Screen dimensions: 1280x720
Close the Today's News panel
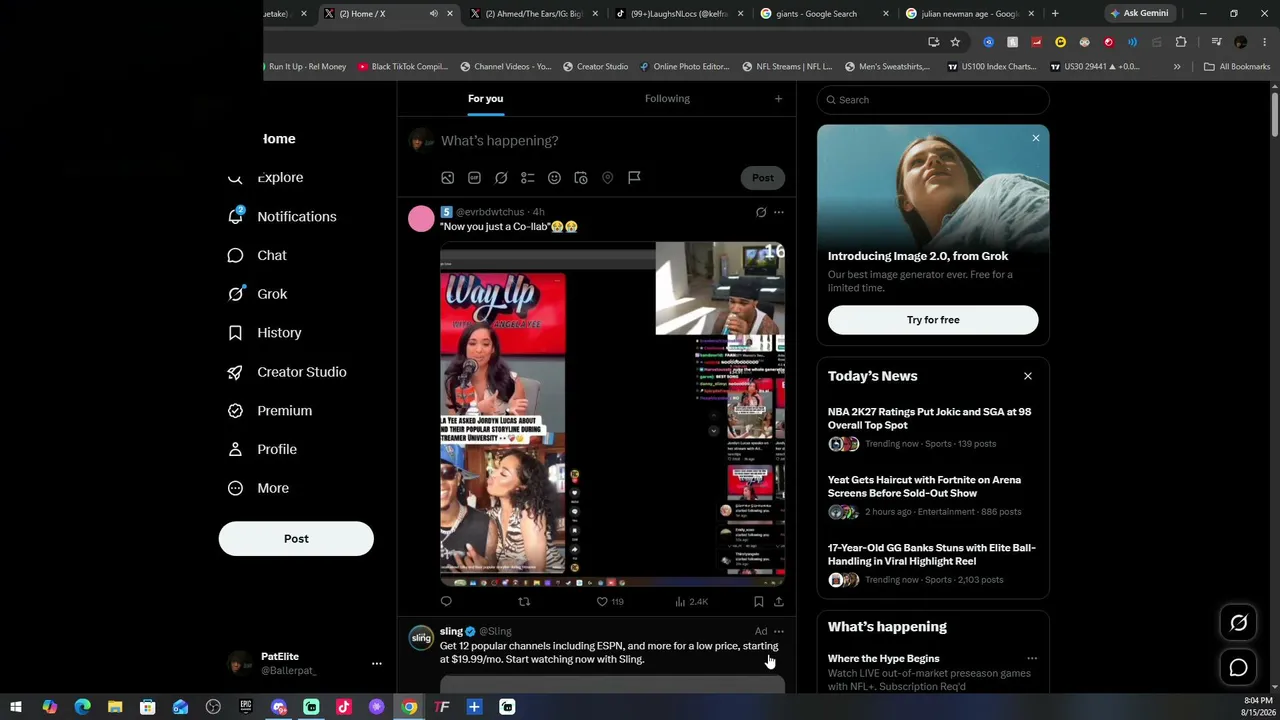pyautogui.click(x=1028, y=376)
